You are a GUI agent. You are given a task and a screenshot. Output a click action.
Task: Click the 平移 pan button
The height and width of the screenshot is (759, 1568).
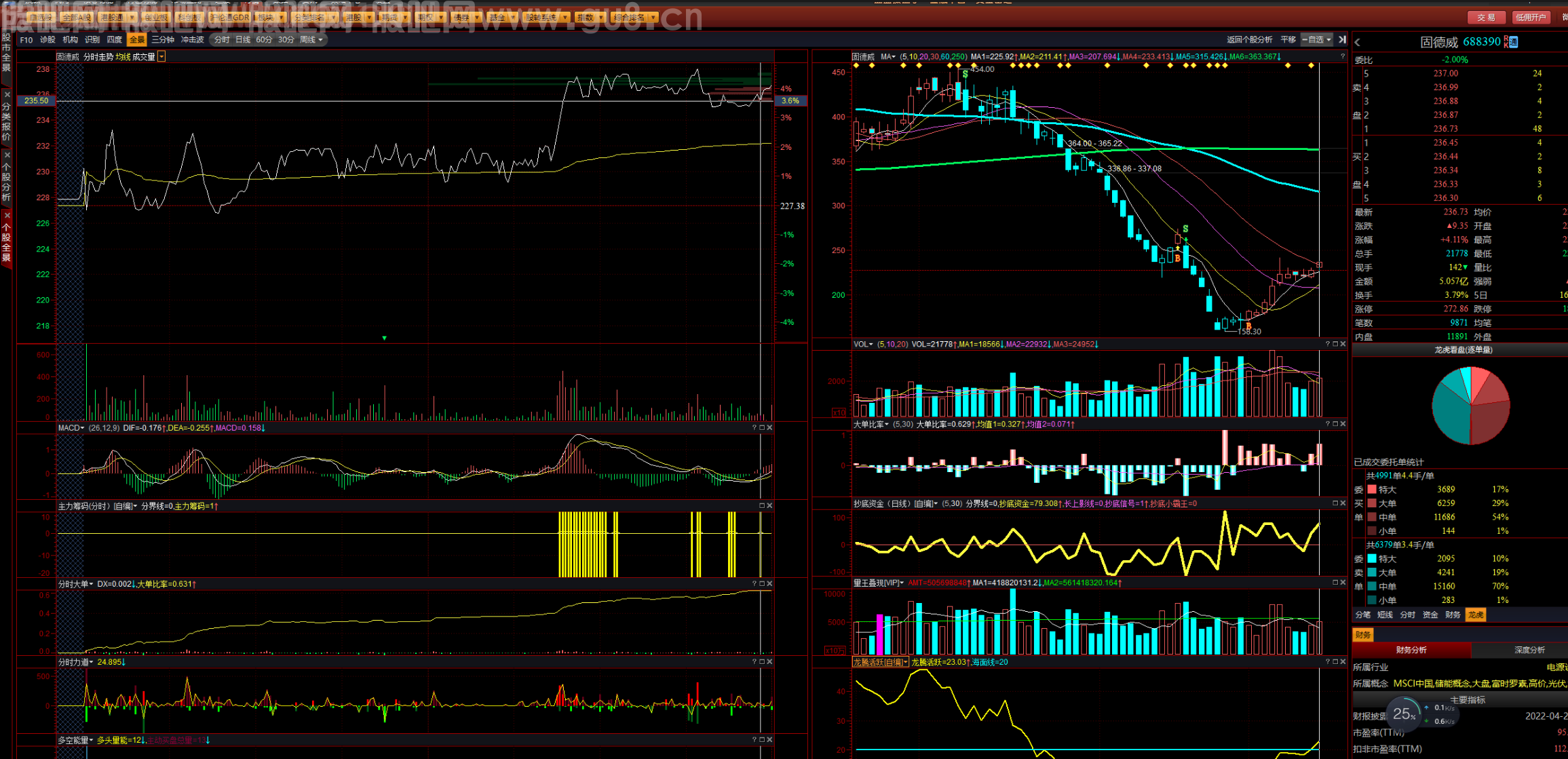coord(1288,40)
